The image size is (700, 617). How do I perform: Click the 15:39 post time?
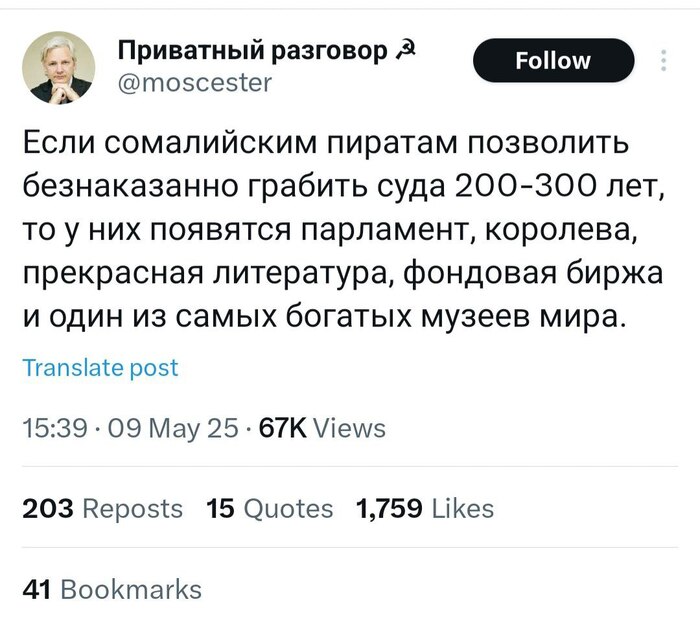click(48, 429)
